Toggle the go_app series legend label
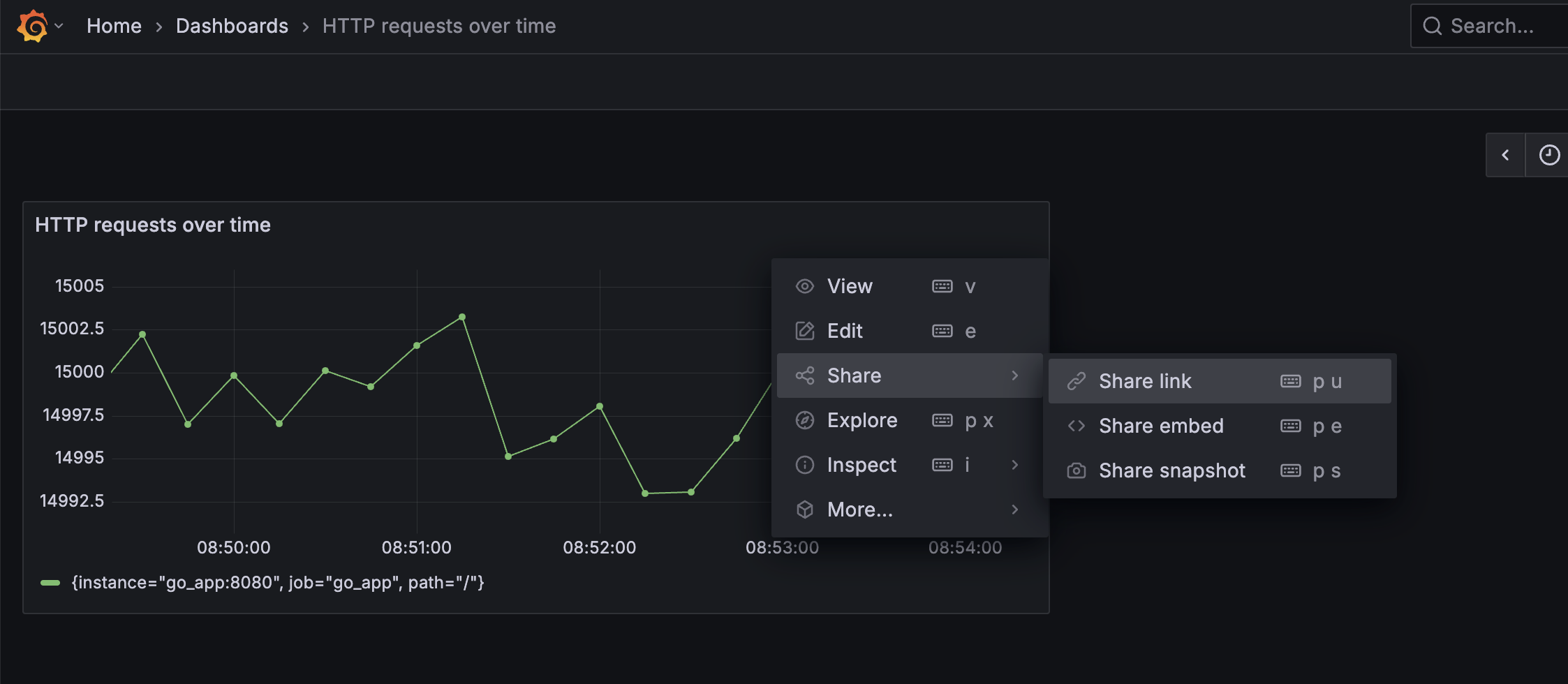This screenshot has width=1568, height=684. (278, 583)
